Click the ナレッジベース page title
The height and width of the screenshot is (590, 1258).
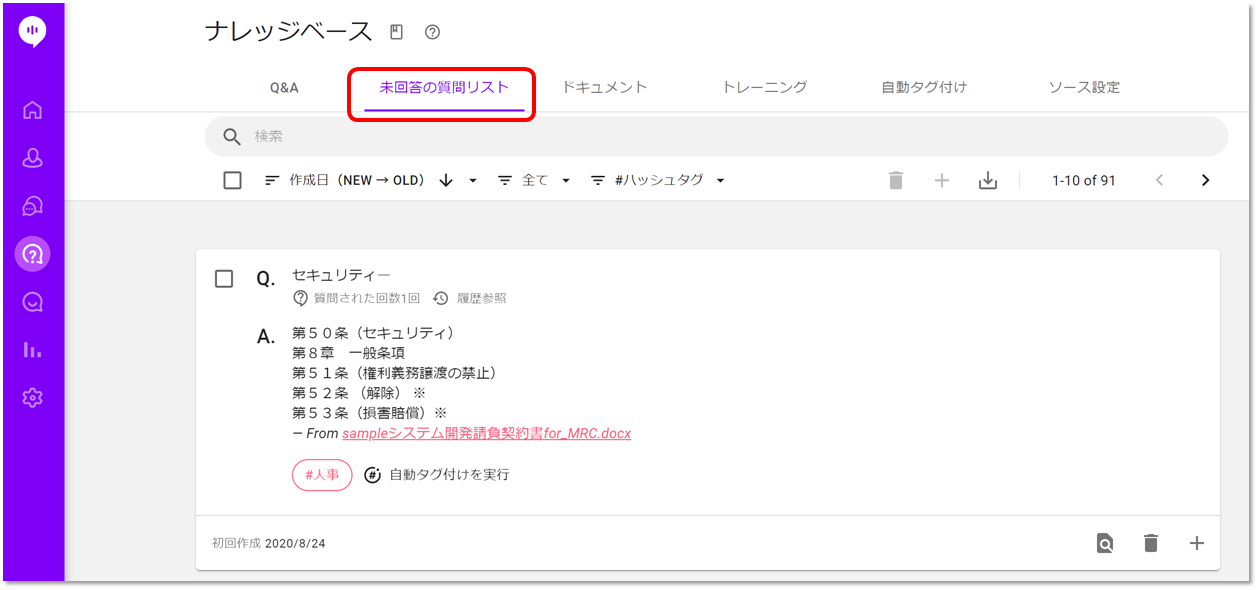289,32
